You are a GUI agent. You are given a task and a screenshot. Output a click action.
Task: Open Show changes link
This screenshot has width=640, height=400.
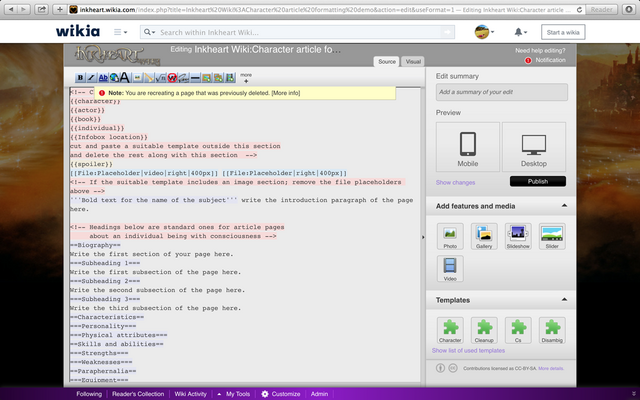click(x=456, y=182)
